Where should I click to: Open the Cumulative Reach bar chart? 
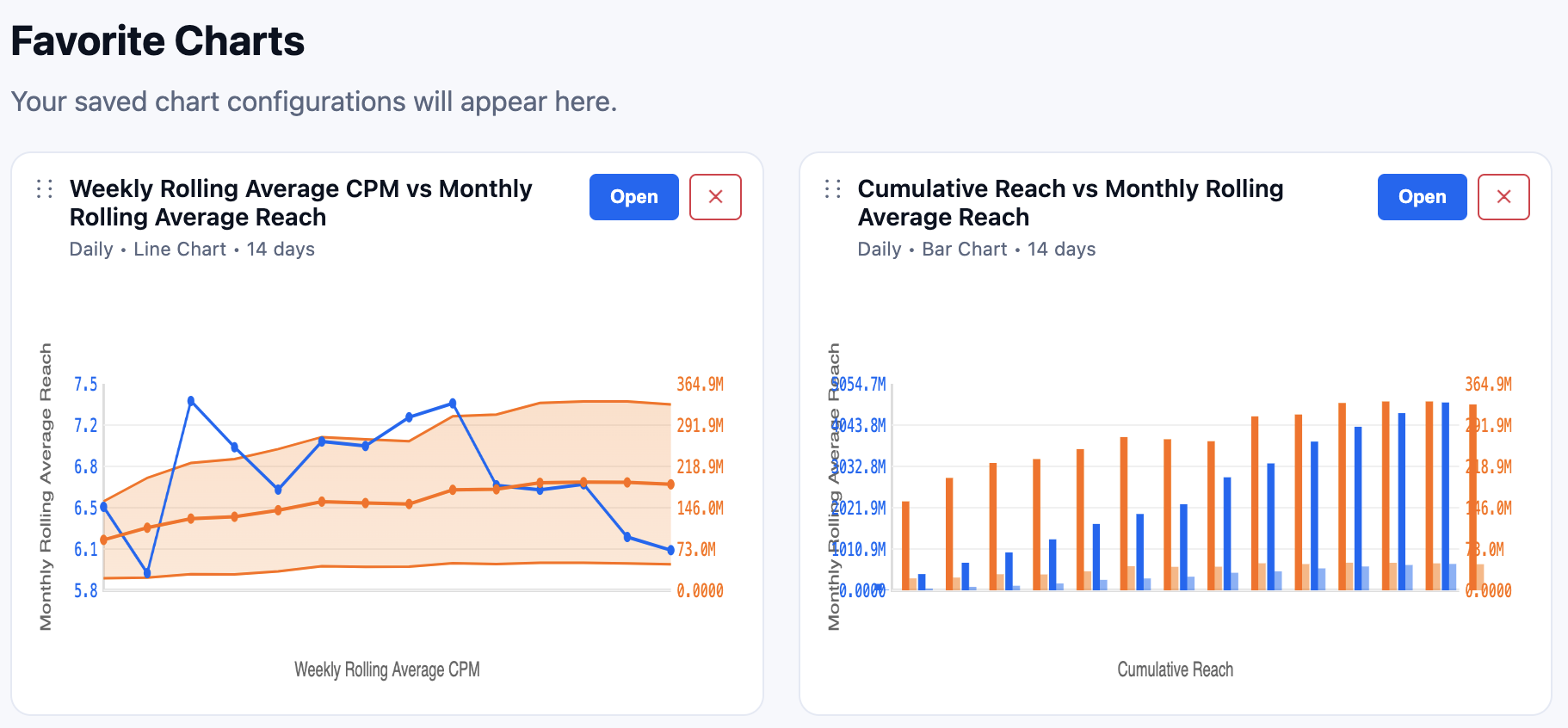point(1422,197)
